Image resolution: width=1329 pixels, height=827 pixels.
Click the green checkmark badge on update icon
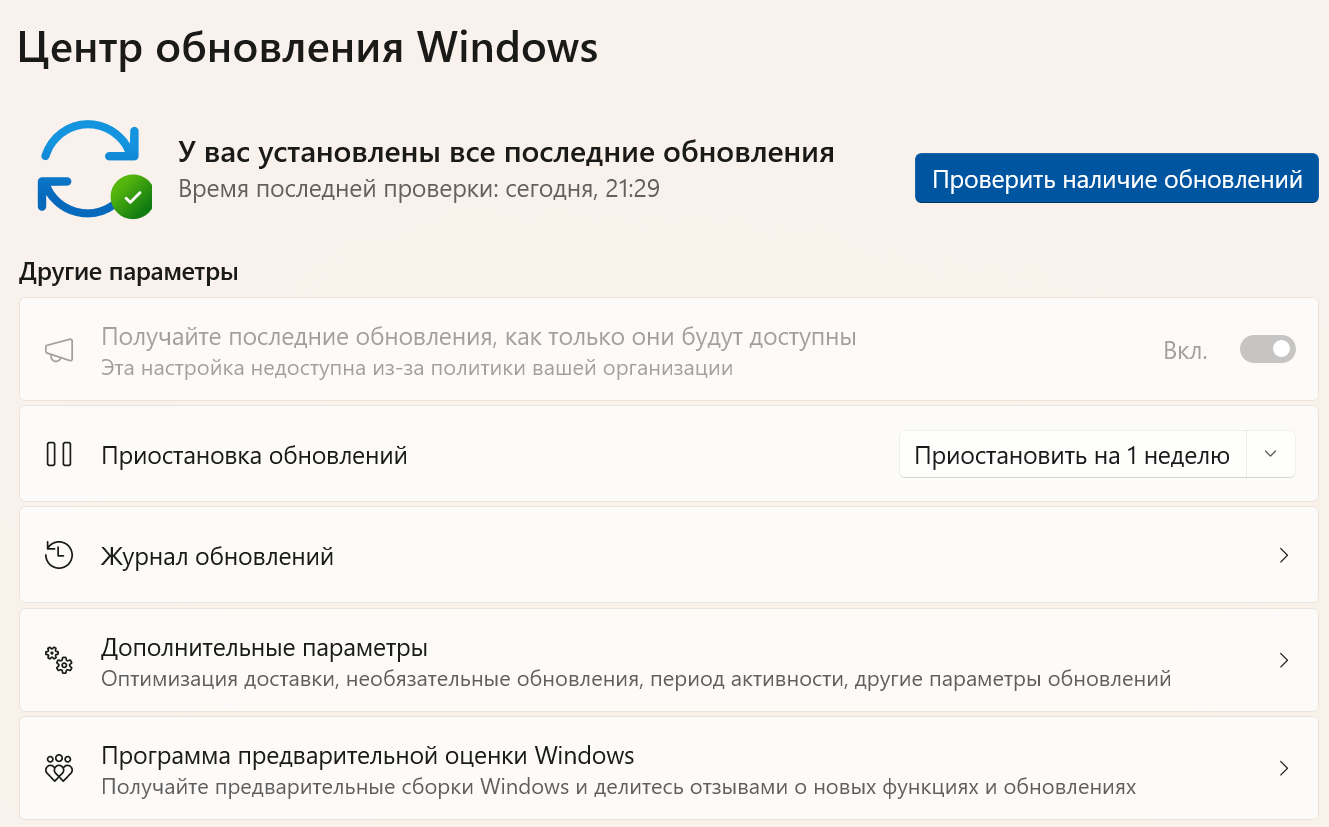pyautogui.click(x=131, y=197)
